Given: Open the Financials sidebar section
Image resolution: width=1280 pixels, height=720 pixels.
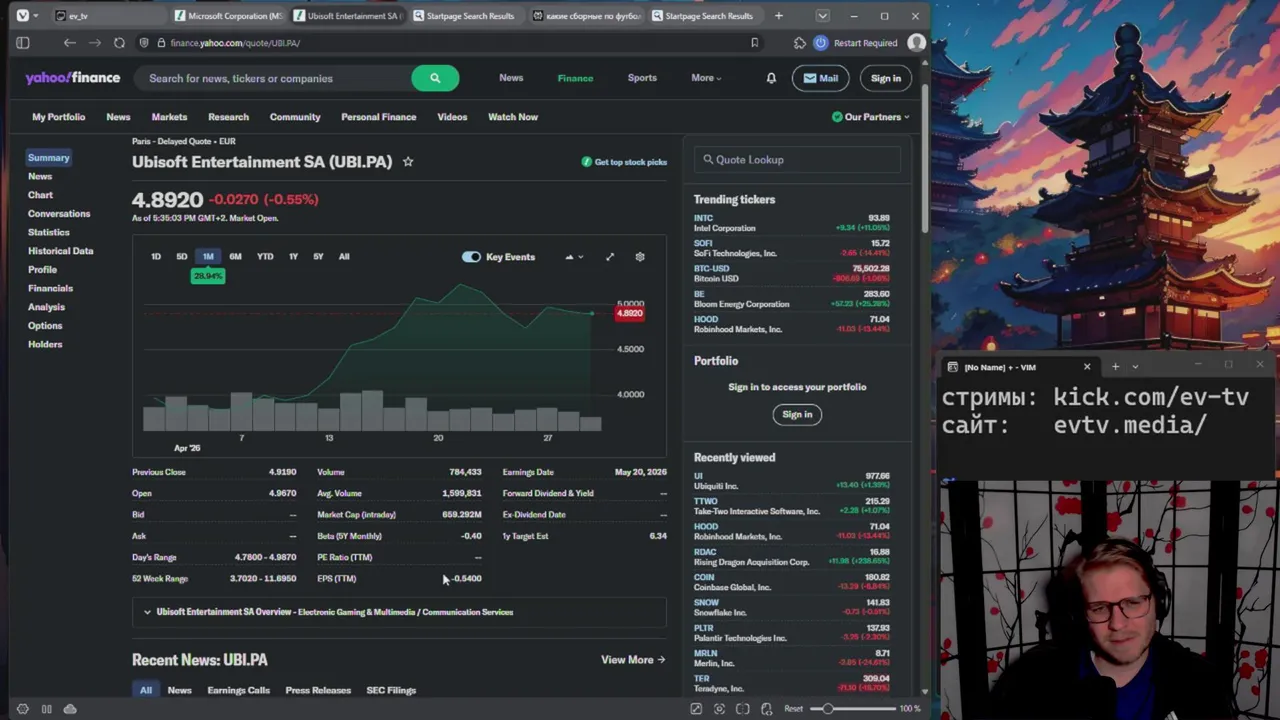Looking at the screenshot, I should point(50,288).
